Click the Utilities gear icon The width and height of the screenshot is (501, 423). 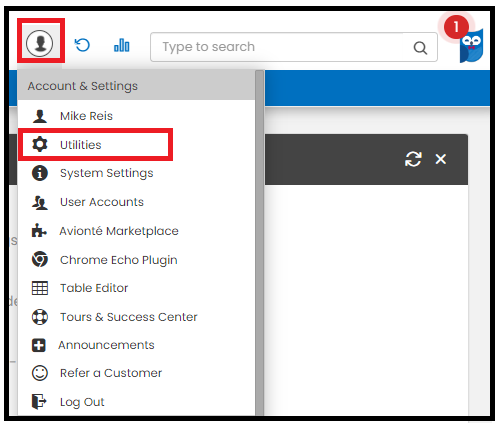click(40, 144)
